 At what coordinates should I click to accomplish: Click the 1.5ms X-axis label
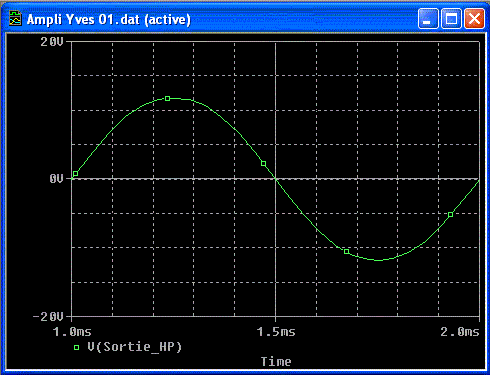point(276,332)
